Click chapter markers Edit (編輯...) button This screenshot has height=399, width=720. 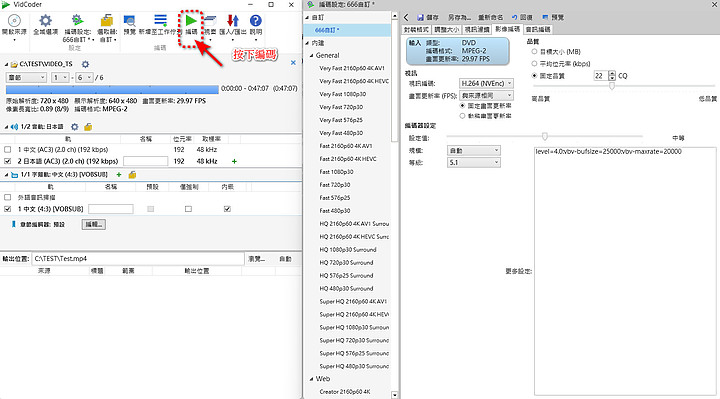point(94,225)
